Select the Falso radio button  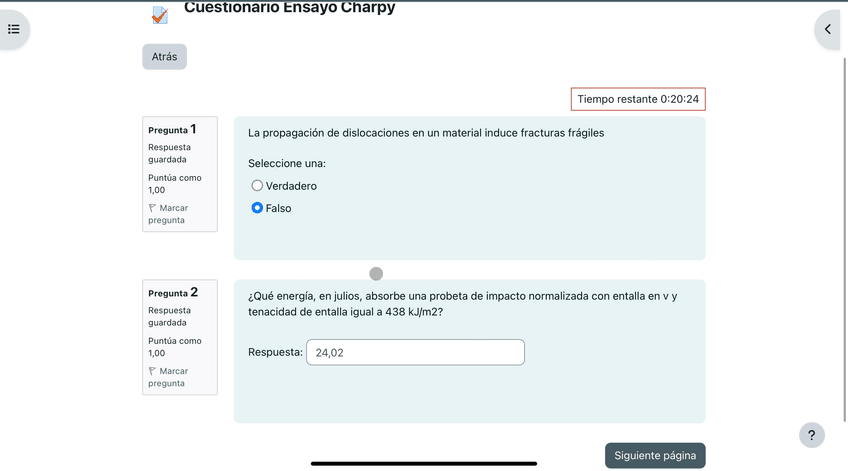click(257, 208)
